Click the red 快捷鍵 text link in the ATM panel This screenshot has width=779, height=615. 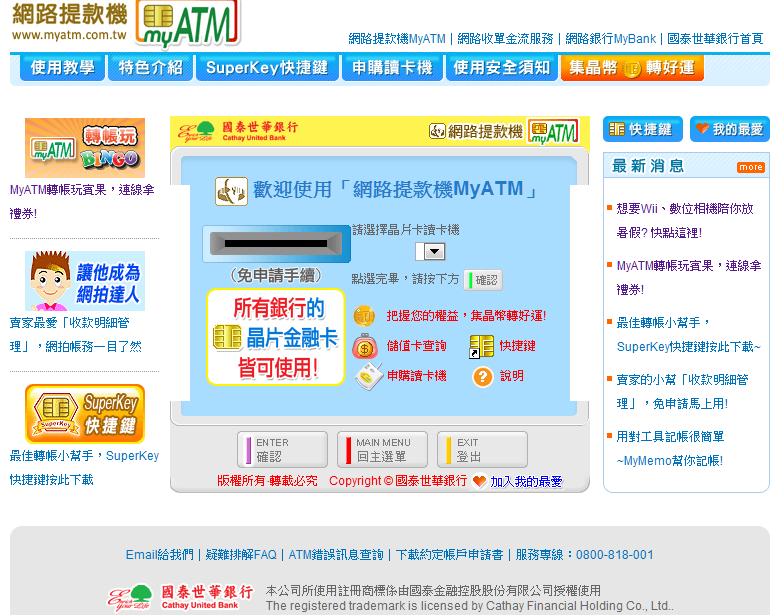point(517,346)
